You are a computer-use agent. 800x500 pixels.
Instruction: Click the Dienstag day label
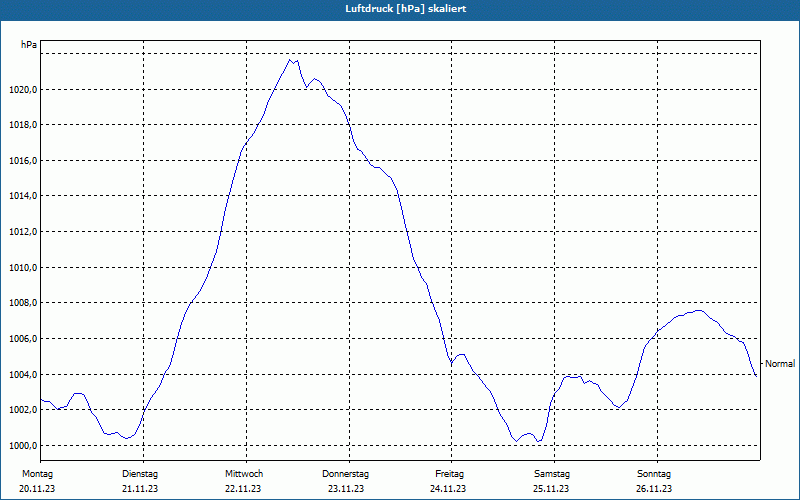tap(140, 474)
